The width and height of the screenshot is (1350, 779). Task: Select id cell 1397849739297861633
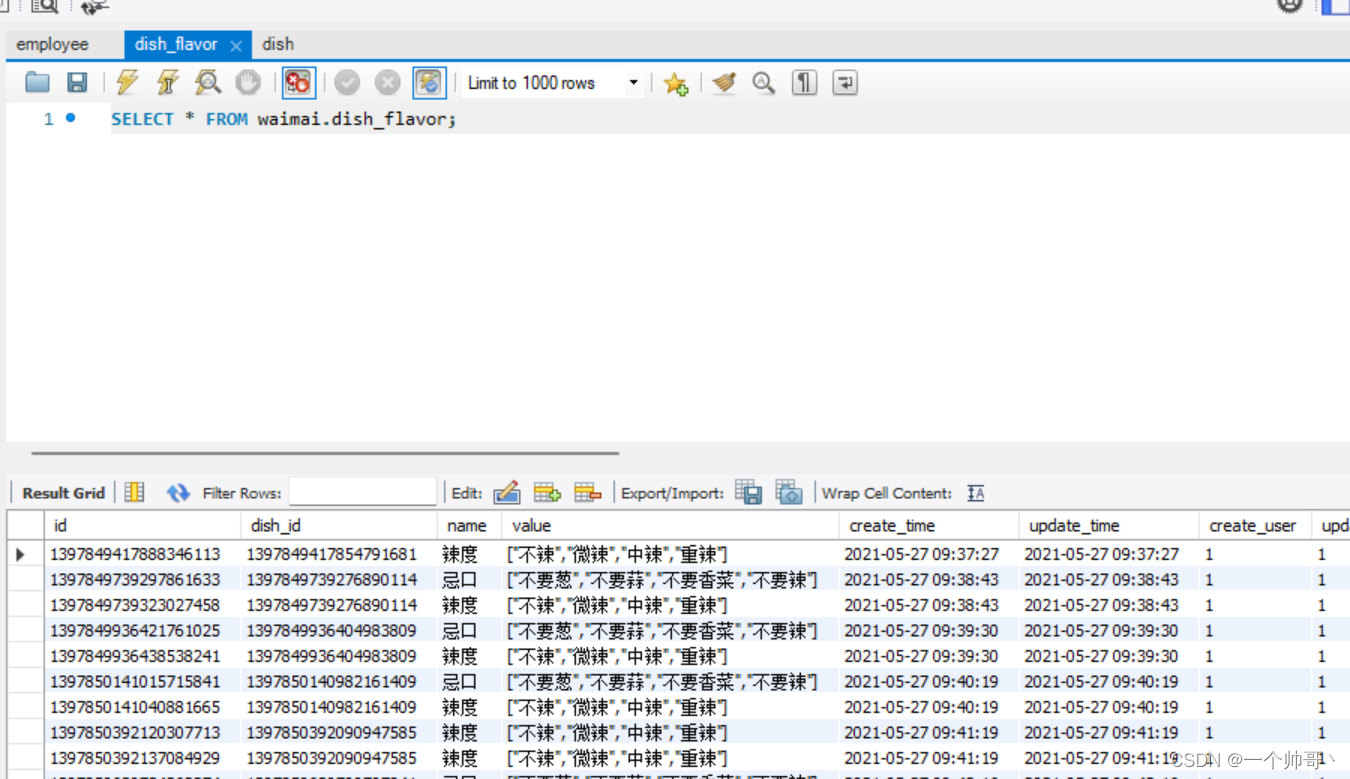pos(144,580)
